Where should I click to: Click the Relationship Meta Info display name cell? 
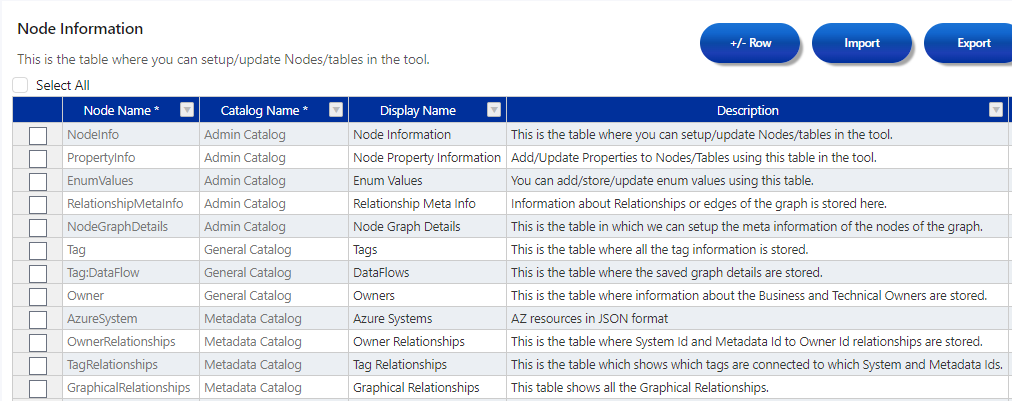click(x=427, y=203)
